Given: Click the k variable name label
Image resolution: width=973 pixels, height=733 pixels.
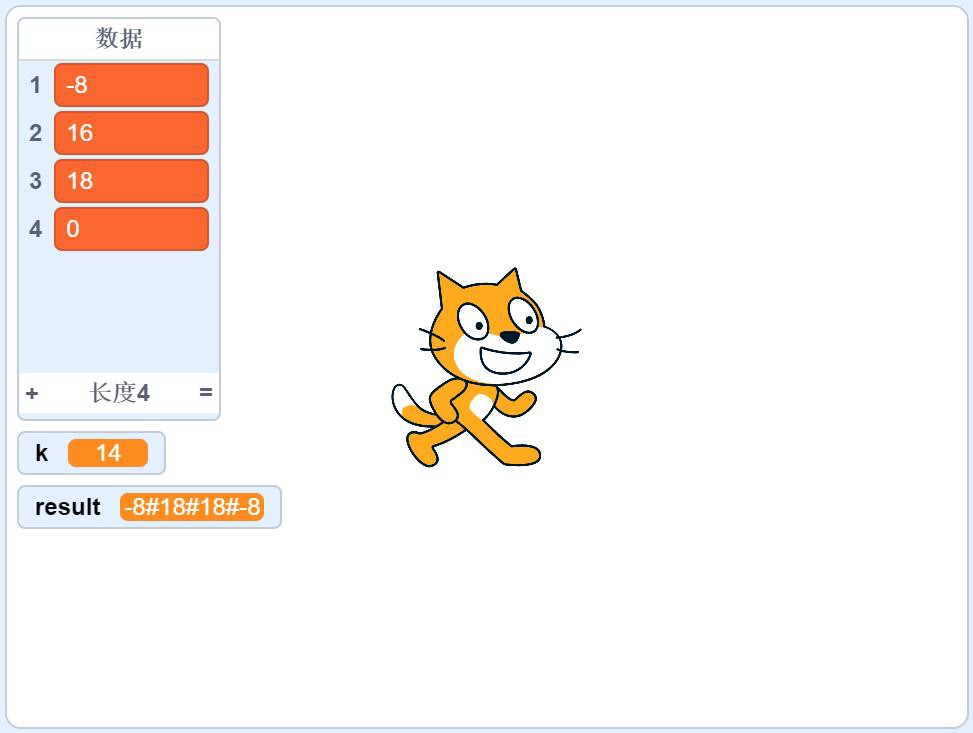Looking at the screenshot, I should [42, 453].
